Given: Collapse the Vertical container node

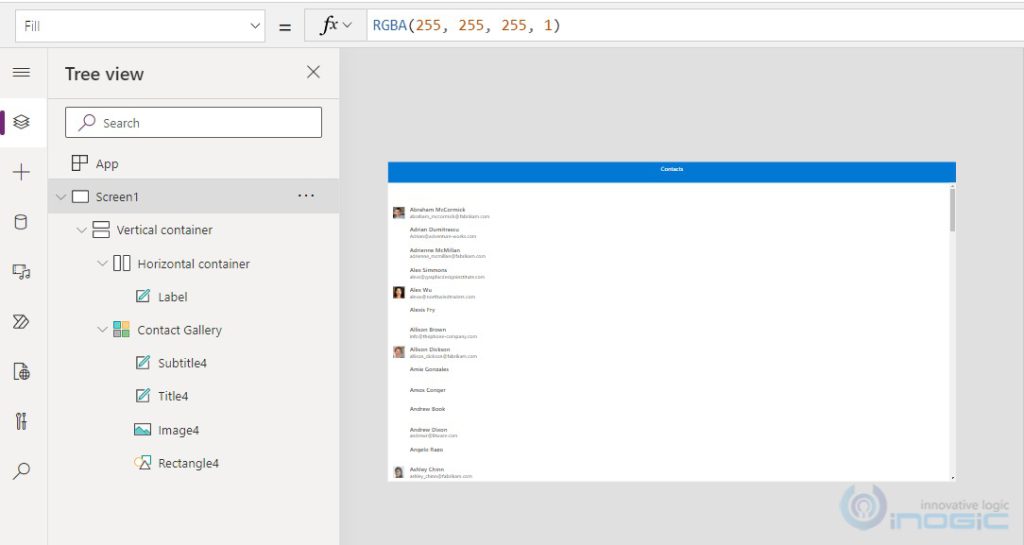Looking at the screenshot, I should point(81,230).
